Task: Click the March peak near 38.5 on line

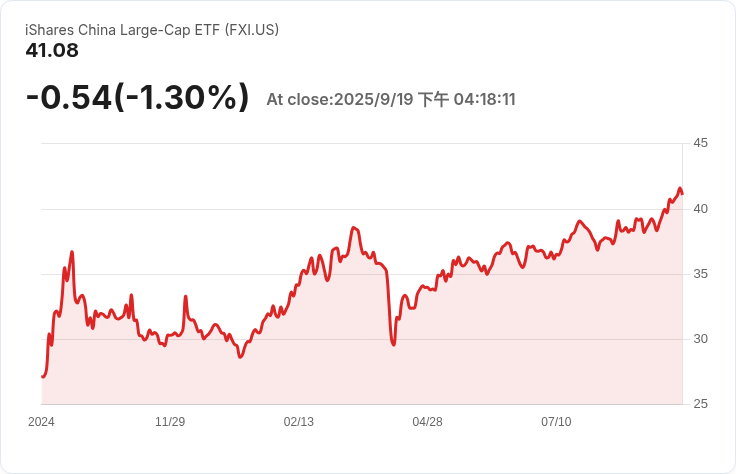Action: [x=354, y=228]
